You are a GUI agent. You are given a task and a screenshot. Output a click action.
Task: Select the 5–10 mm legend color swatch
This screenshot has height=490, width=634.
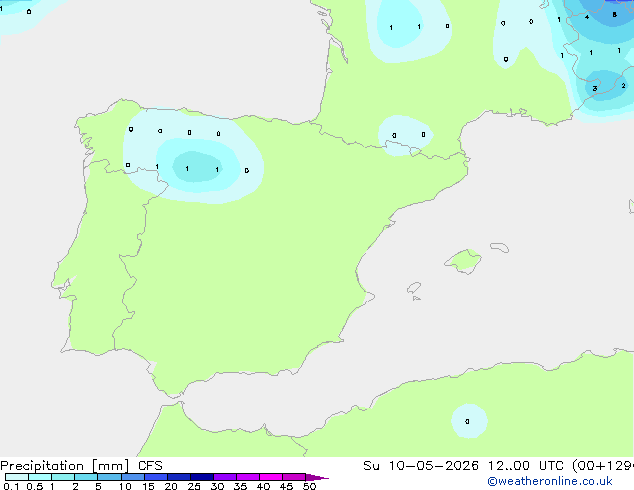[x=109, y=477]
